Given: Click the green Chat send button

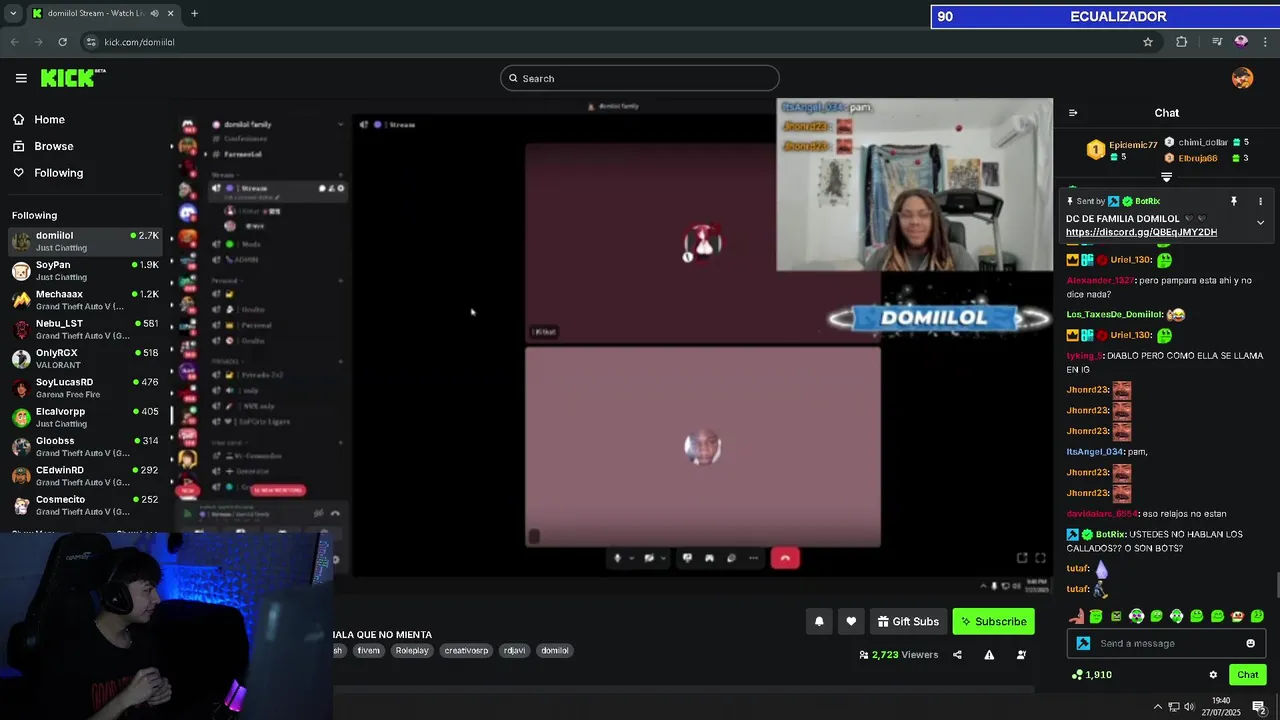Looking at the screenshot, I should pos(1247,675).
